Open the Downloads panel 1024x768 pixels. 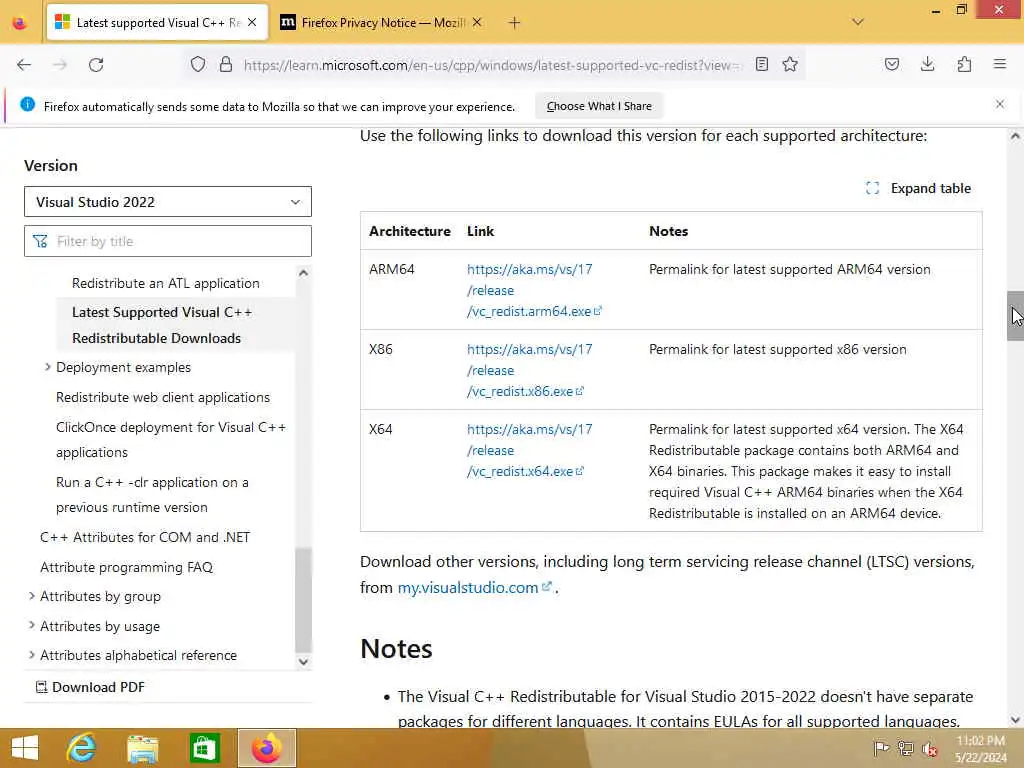(927, 64)
